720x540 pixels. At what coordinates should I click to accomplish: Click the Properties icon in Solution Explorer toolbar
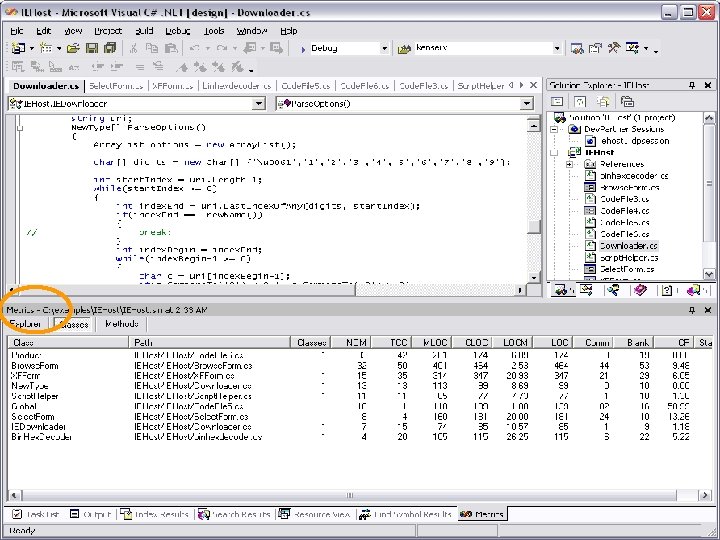click(627, 101)
